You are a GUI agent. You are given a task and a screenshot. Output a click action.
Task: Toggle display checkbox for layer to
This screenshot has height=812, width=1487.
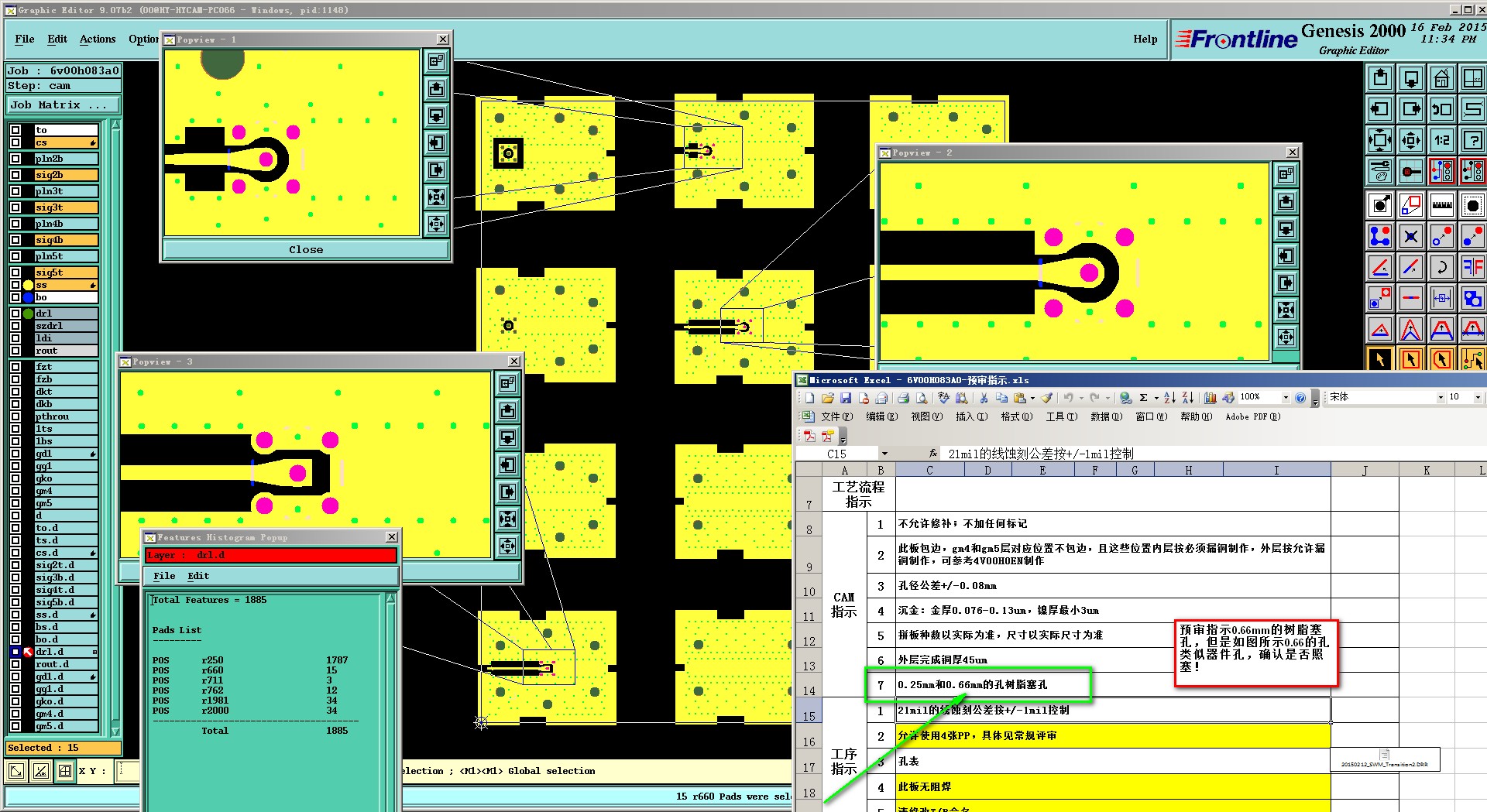[15, 130]
